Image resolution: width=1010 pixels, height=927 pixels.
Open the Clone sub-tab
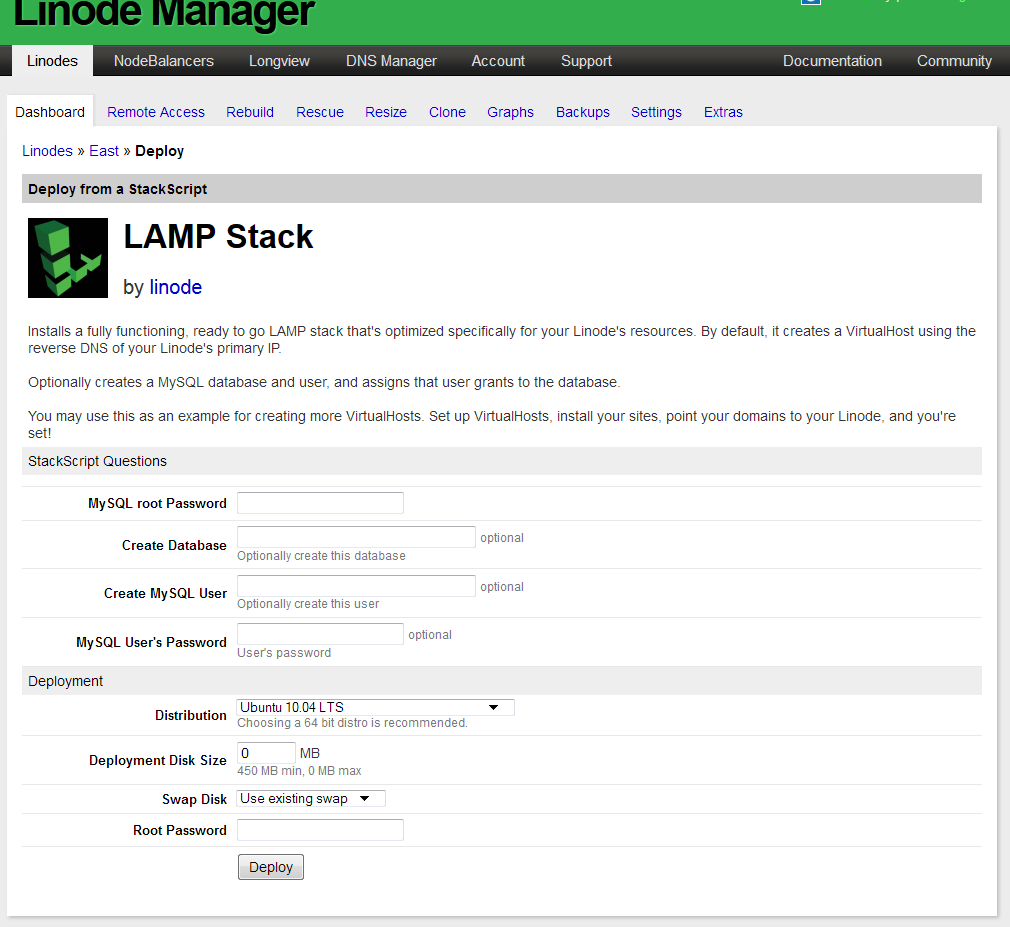[447, 111]
